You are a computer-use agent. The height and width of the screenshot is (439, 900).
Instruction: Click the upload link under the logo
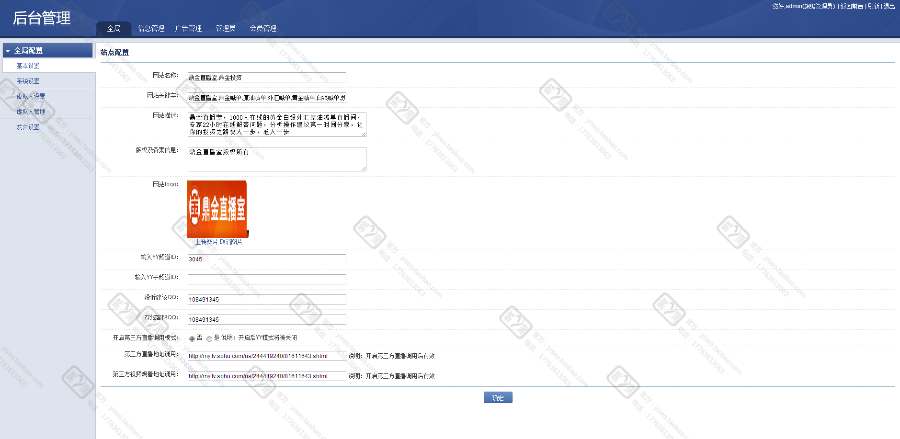218,242
